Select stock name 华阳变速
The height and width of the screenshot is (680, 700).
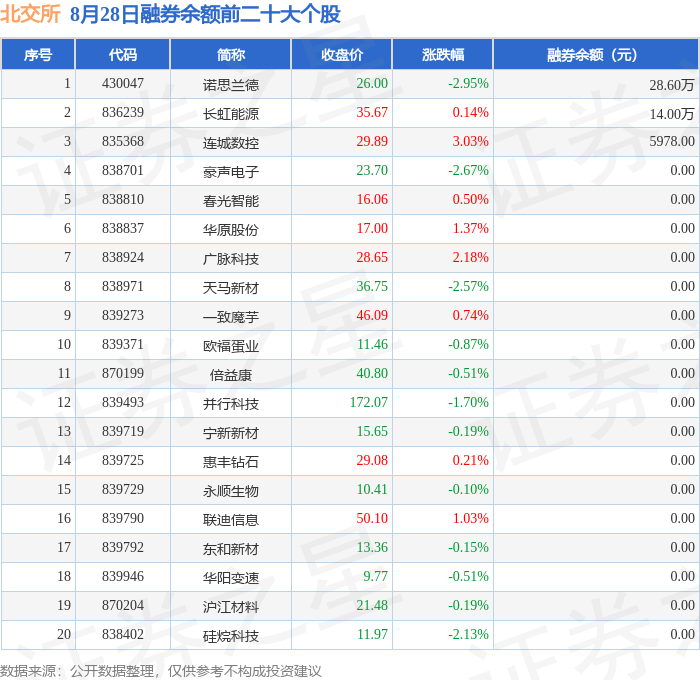tap(231, 578)
